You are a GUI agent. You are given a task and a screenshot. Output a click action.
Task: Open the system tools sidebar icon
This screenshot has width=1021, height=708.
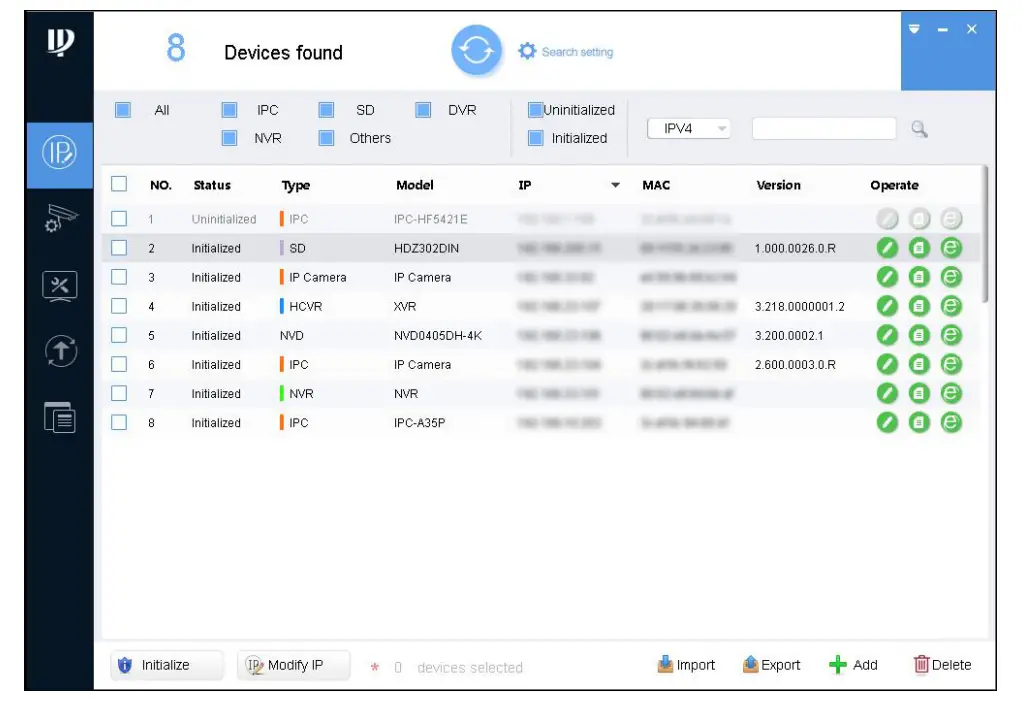click(59, 285)
